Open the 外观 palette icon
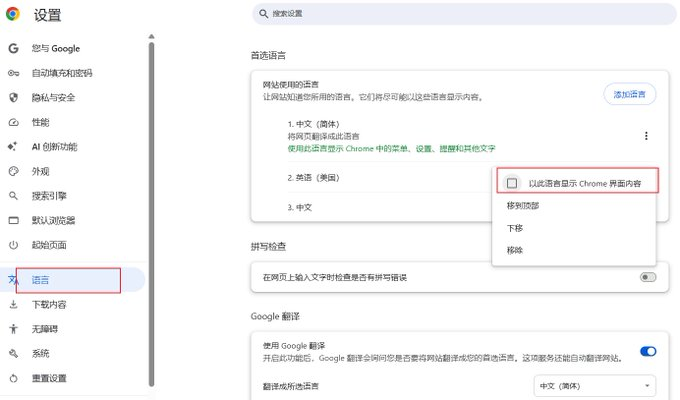Image resolution: width=680 pixels, height=400 pixels. 13,171
